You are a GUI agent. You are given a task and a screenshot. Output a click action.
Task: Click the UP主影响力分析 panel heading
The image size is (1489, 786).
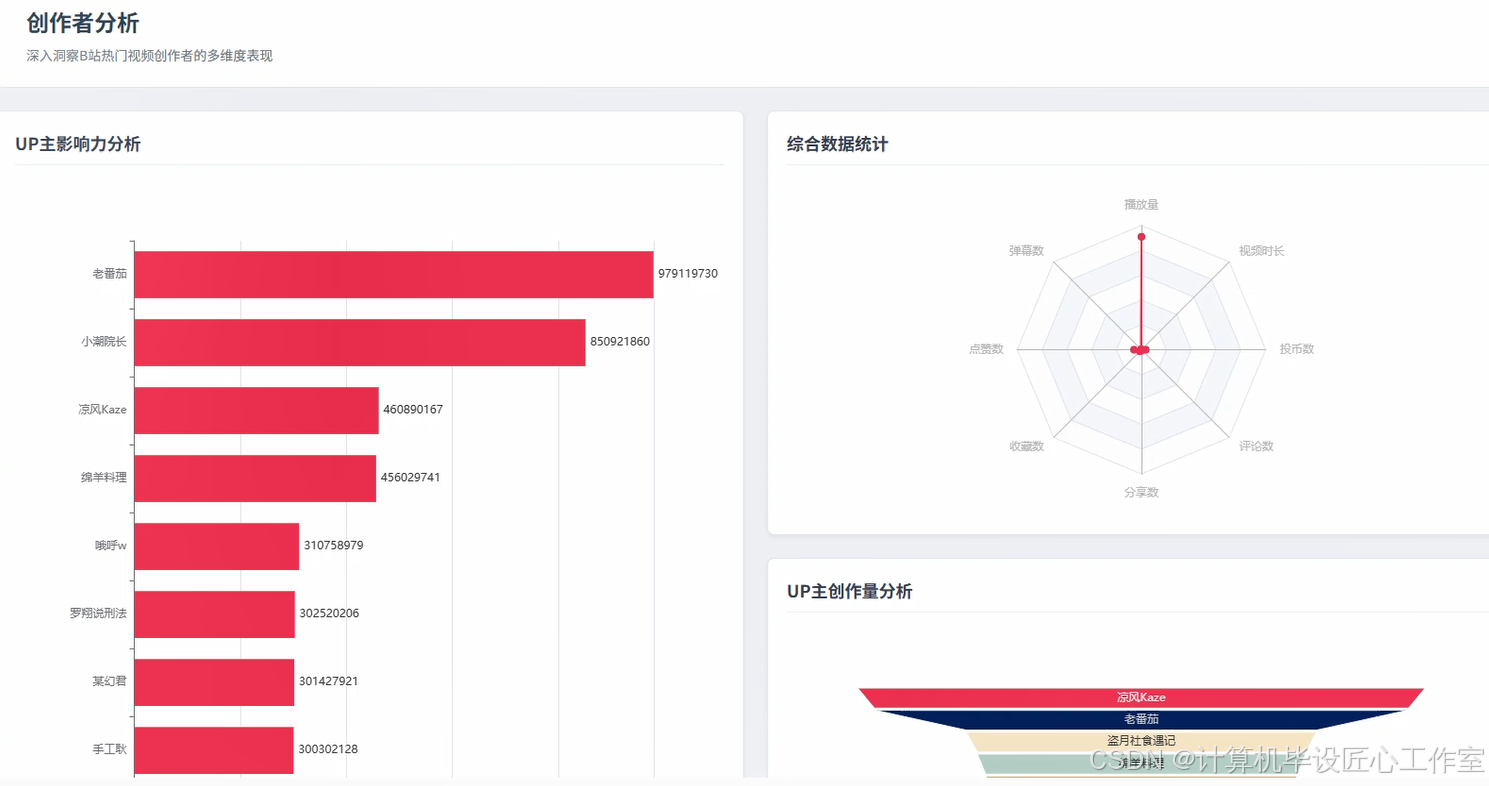coord(78,144)
